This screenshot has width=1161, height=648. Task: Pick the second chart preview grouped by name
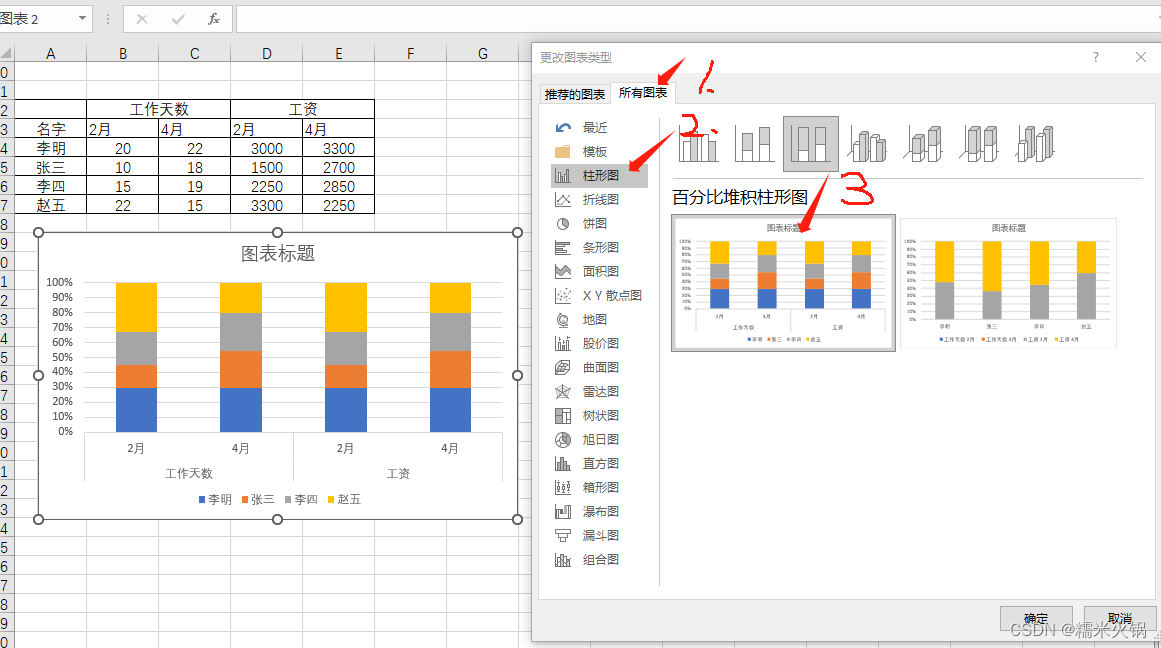point(1008,283)
